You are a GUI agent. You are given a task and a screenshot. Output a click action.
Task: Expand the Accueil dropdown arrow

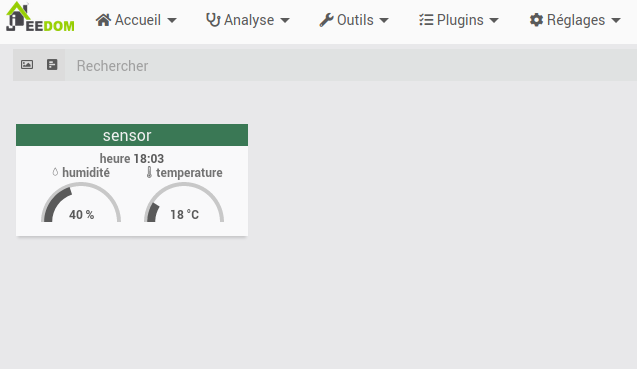point(172,20)
